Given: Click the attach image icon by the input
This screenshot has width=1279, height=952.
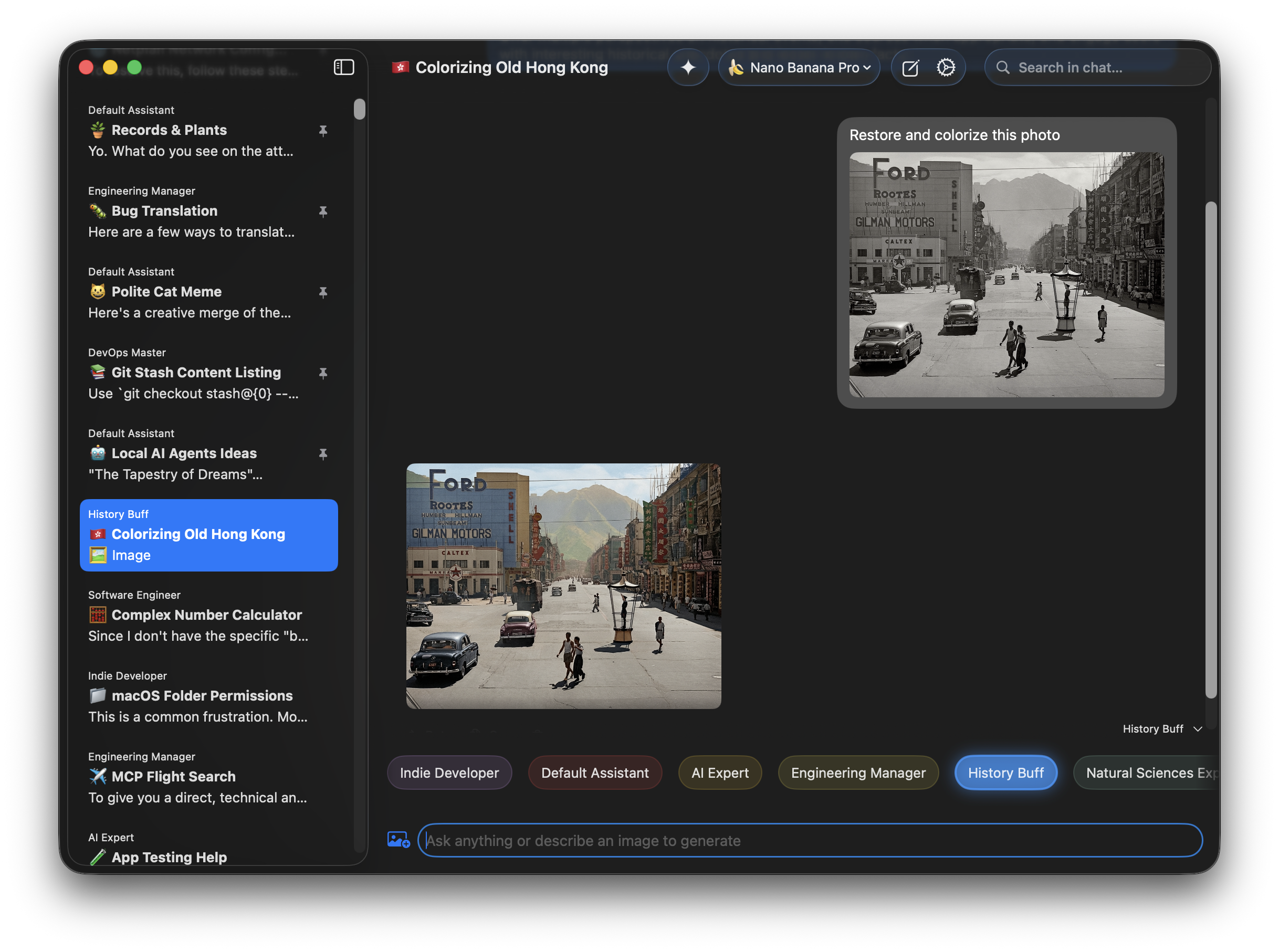Looking at the screenshot, I should tap(399, 840).
